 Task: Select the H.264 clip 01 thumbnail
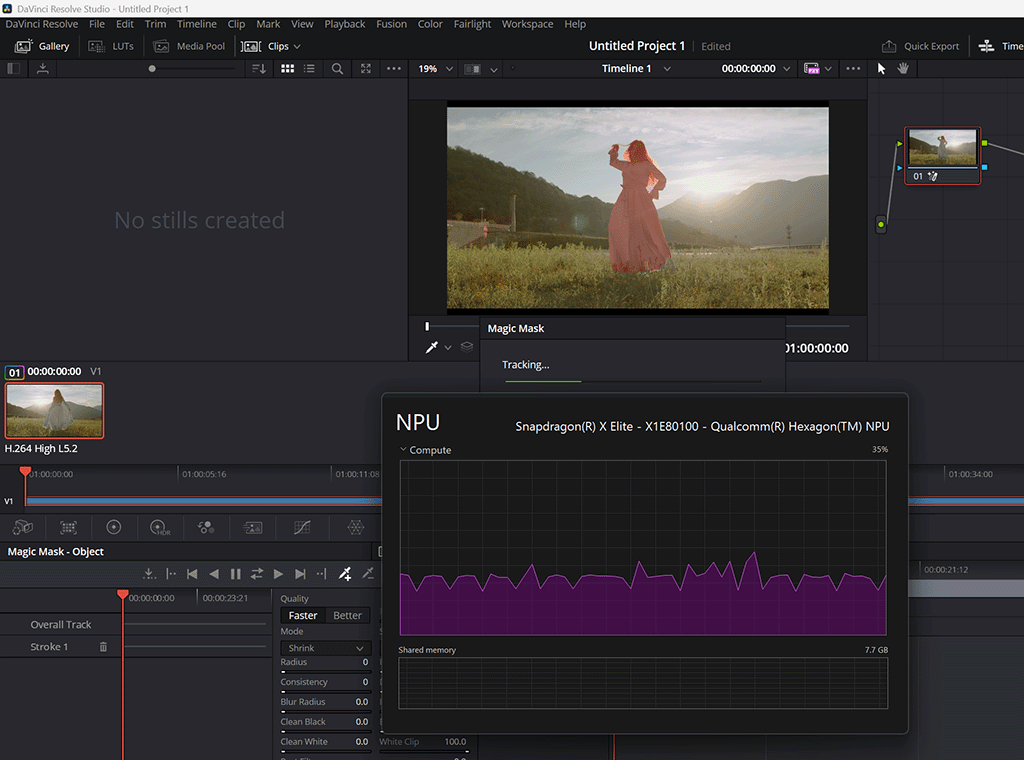tap(54, 410)
